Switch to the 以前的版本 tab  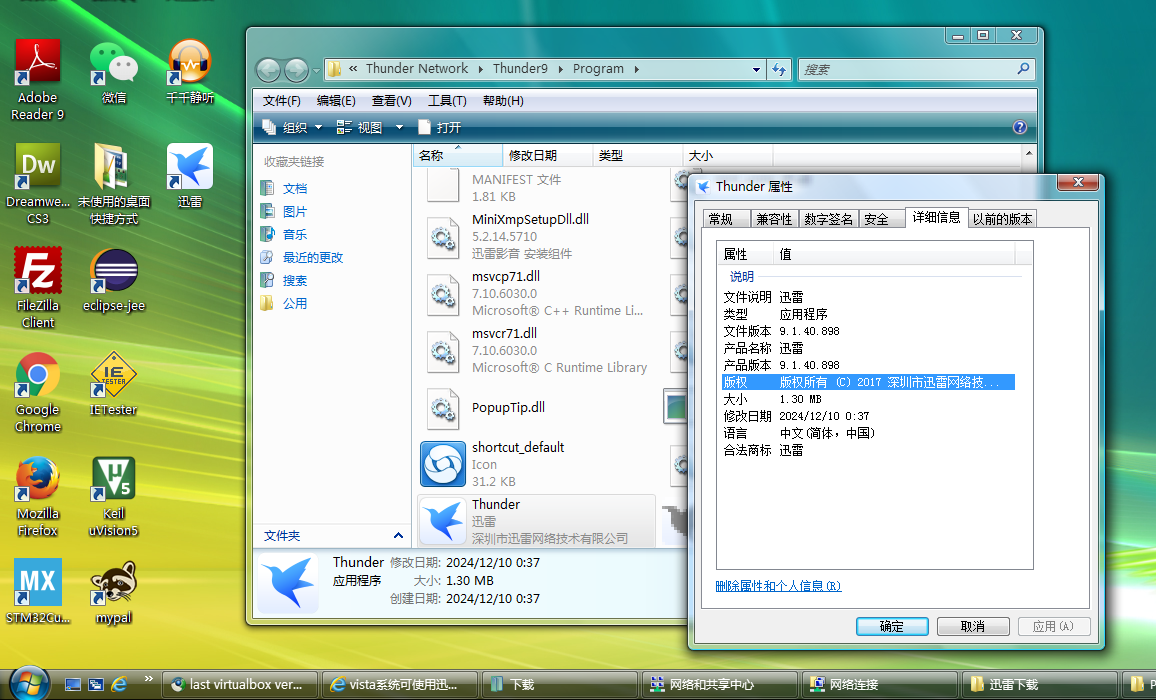point(1002,219)
